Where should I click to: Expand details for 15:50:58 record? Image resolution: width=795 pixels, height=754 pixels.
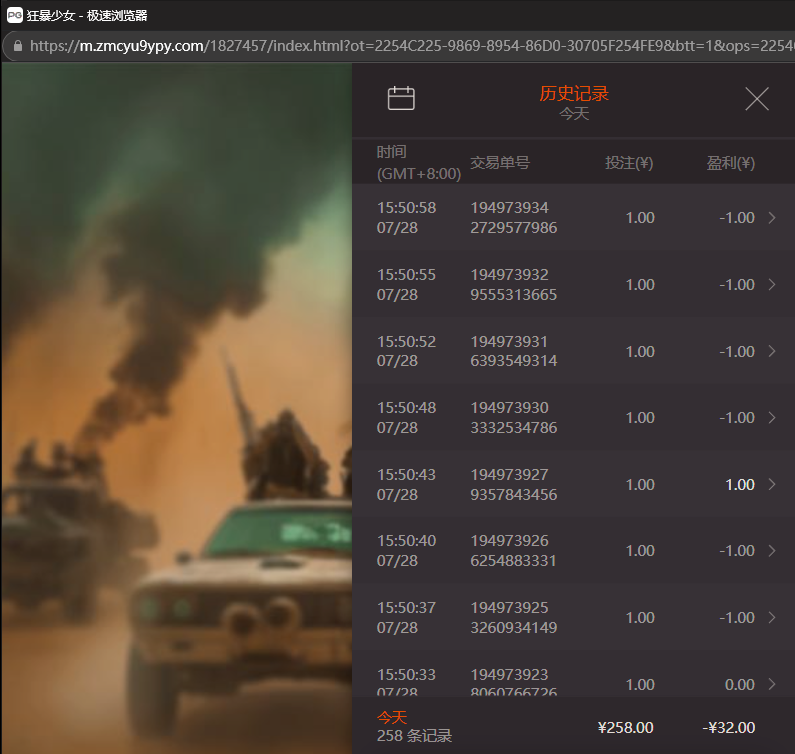[771, 218]
